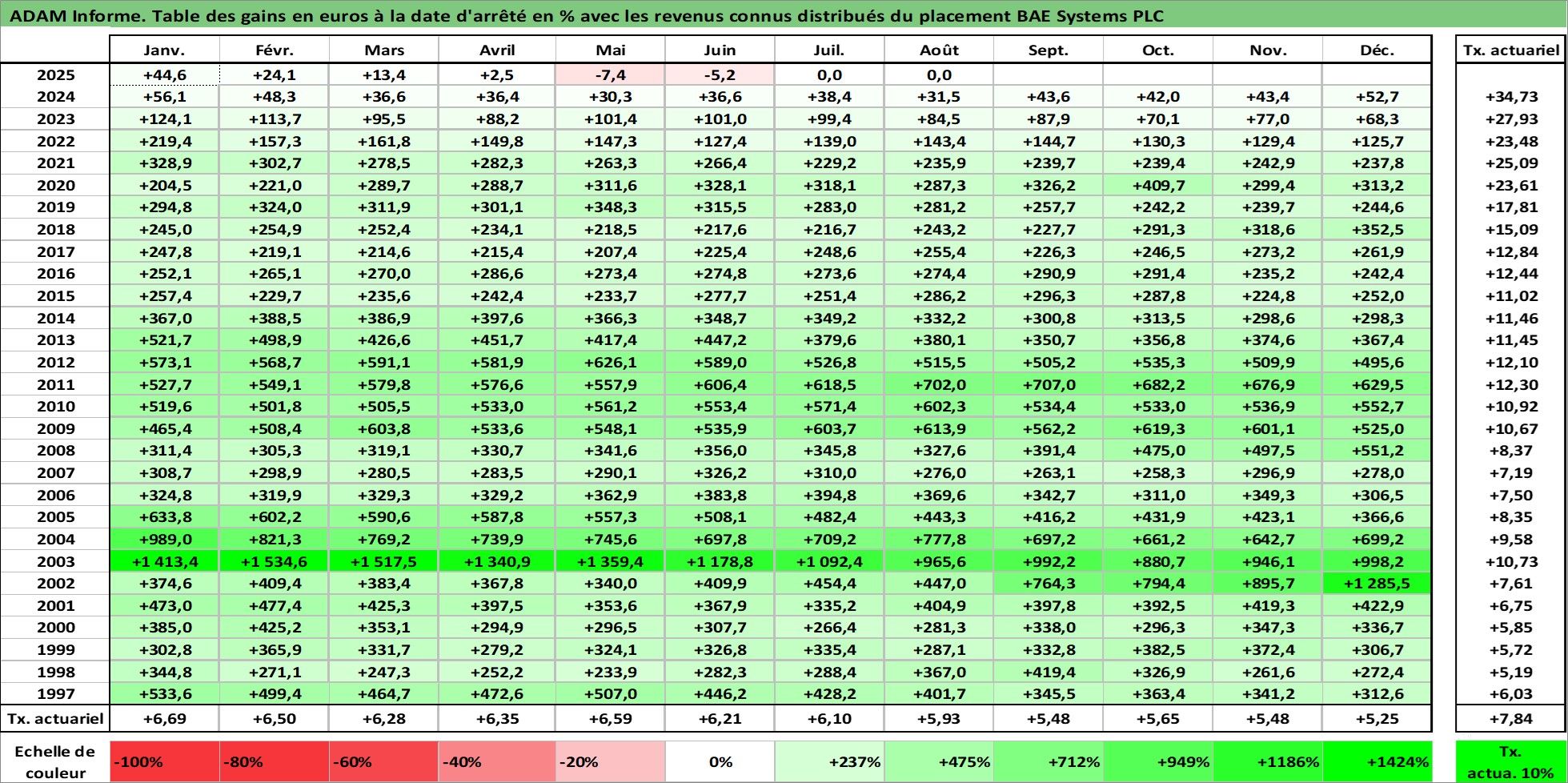1568x783 pixels.
Task: Select year row label 2003
Action: click(x=55, y=562)
